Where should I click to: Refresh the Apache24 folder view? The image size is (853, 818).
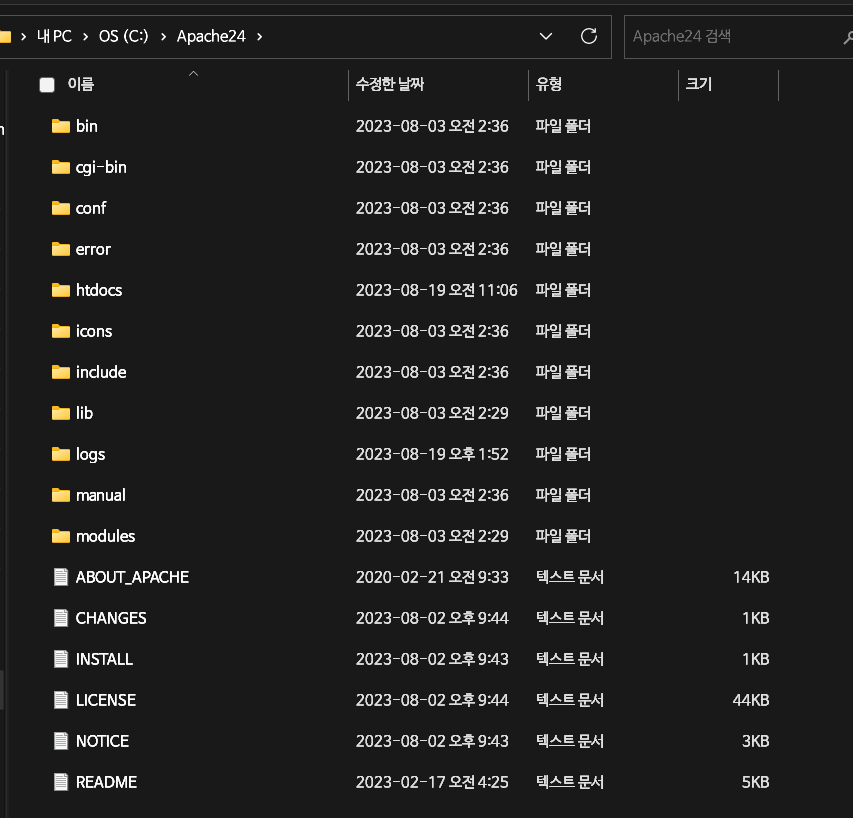(589, 36)
